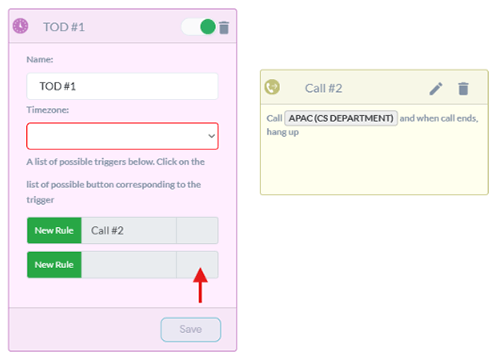Click empty cell right of Call #2 rule
500x362 pixels.
click(x=197, y=230)
